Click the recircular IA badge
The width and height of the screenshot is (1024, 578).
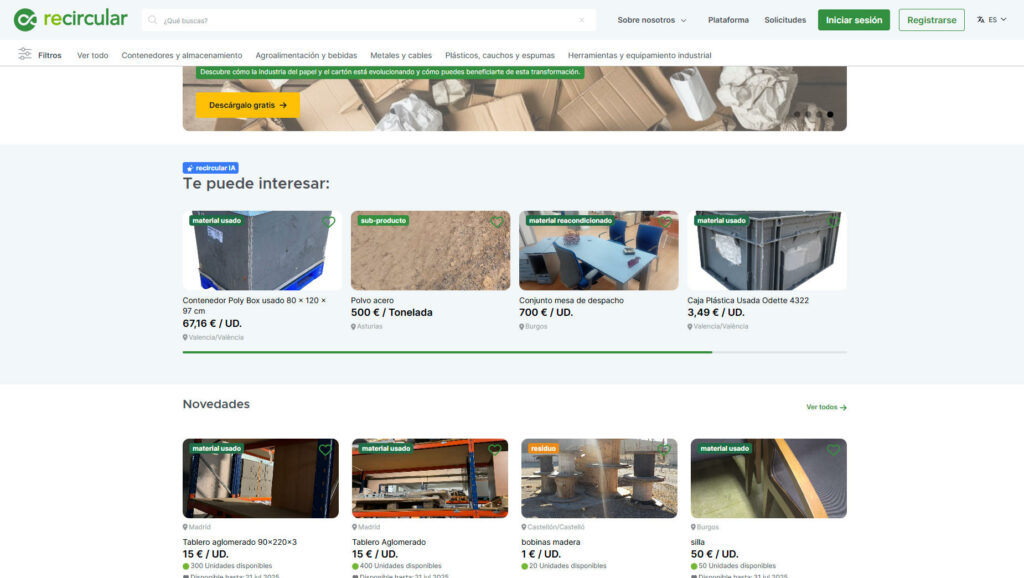[x=210, y=168]
